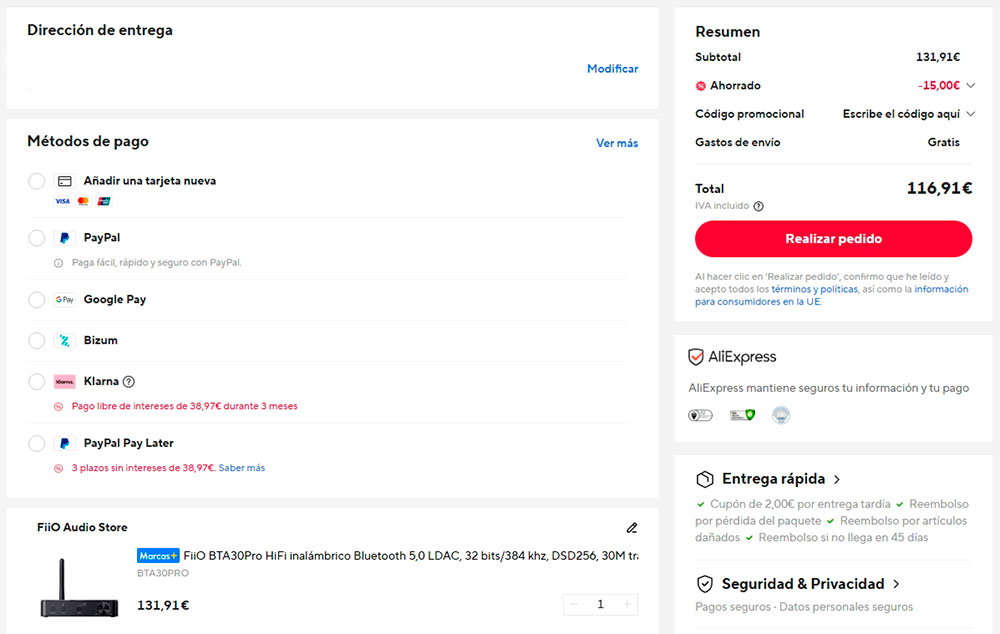Click the first security certification badge

tap(700, 416)
